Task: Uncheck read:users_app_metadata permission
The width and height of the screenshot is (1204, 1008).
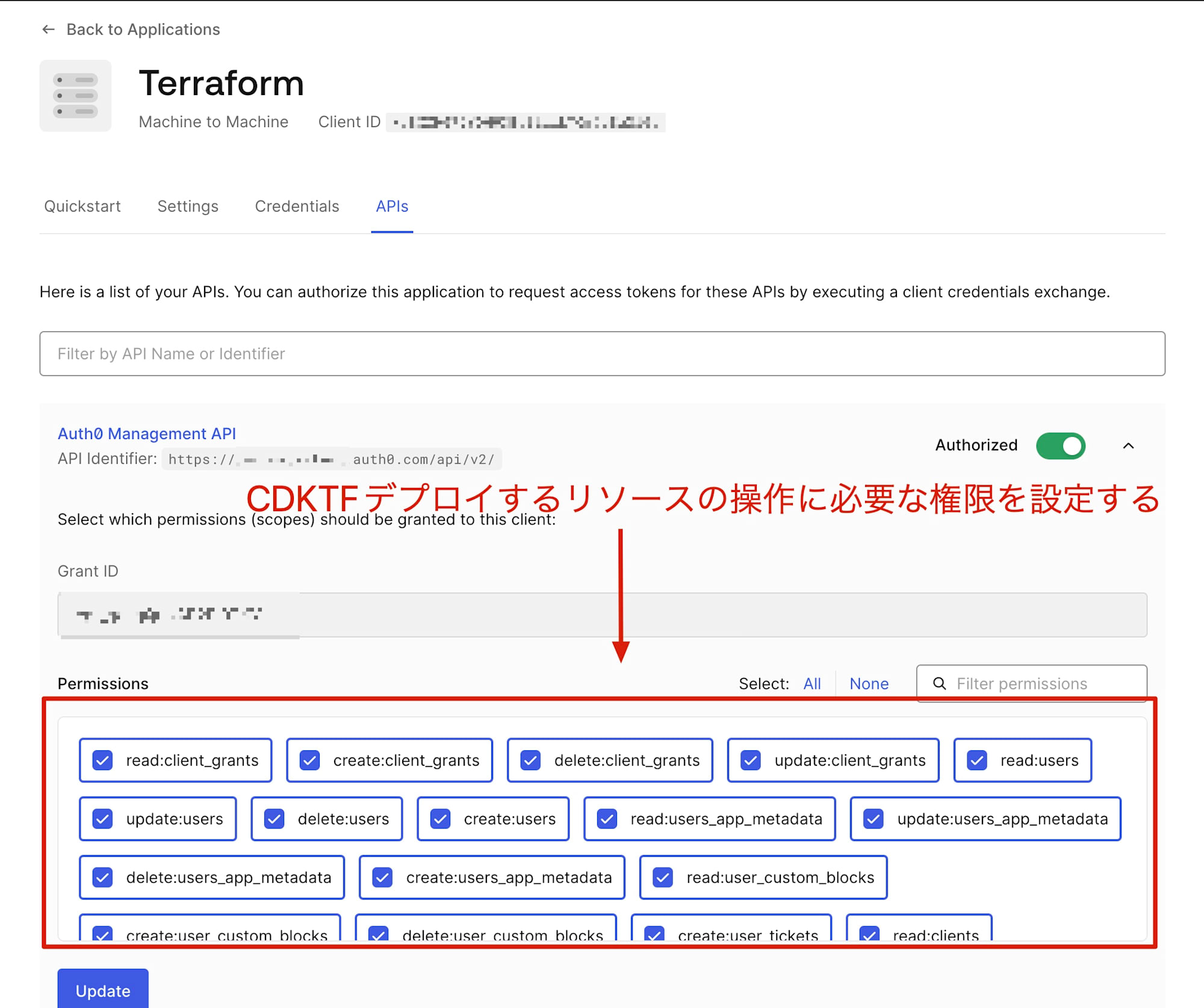Action: (607, 819)
